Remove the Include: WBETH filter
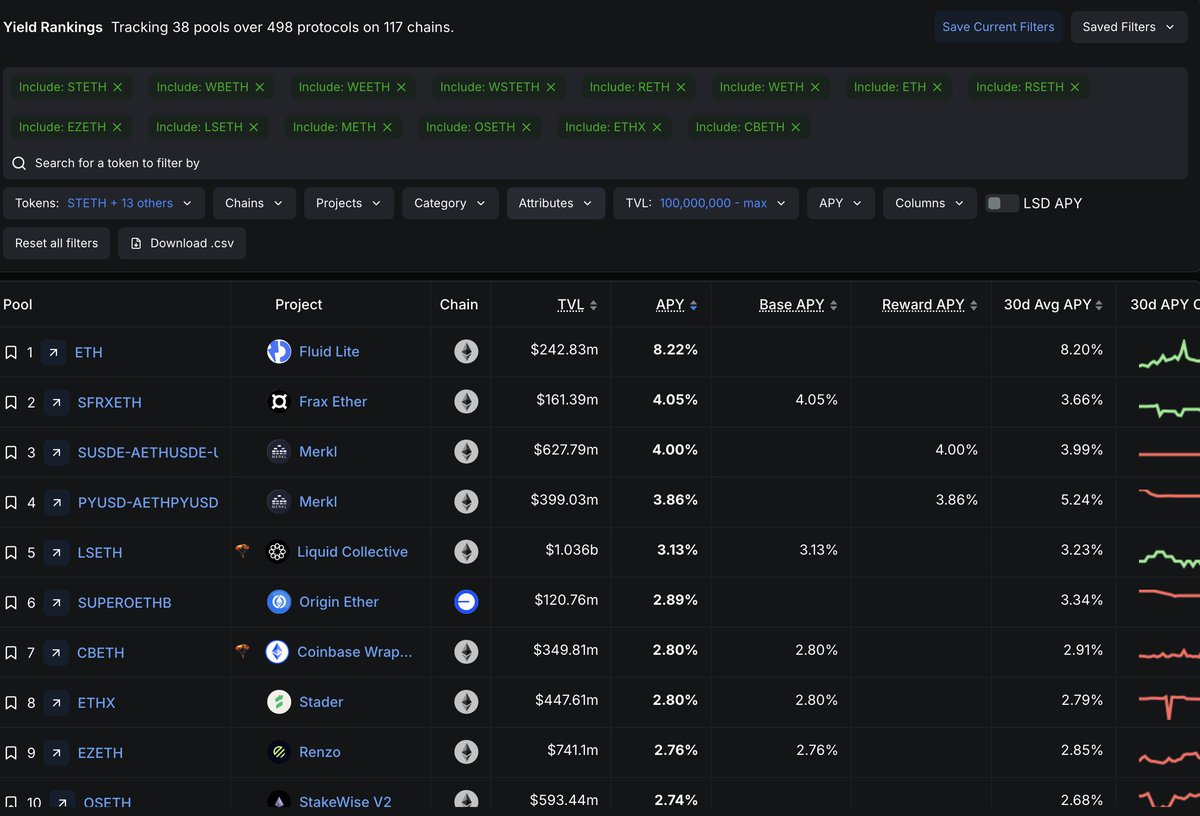1200x816 pixels. (x=259, y=87)
